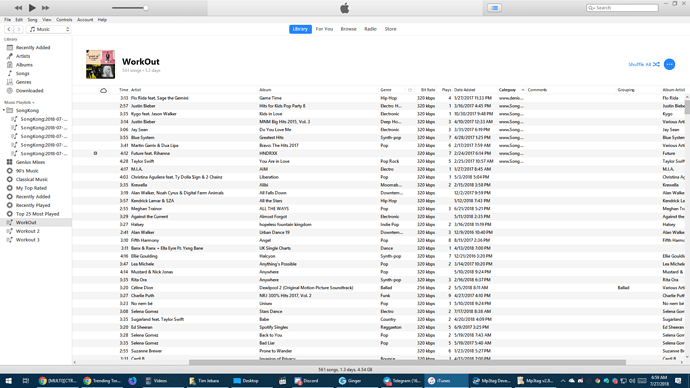The width and height of the screenshot is (690, 388).
Task: Open the blue more options button
Action: [x=669, y=64]
